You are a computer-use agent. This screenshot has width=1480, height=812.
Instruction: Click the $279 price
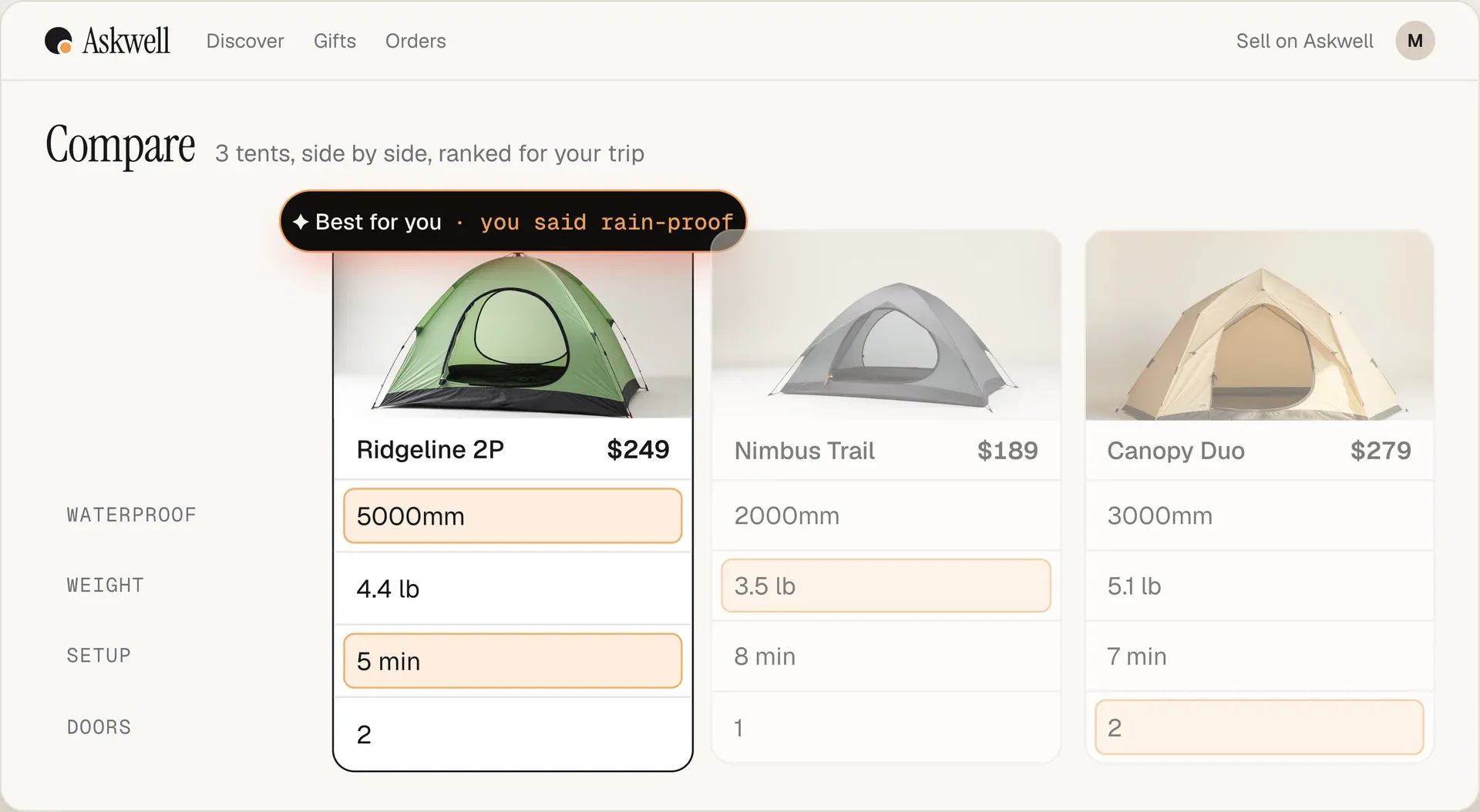(x=1381, y=451)
